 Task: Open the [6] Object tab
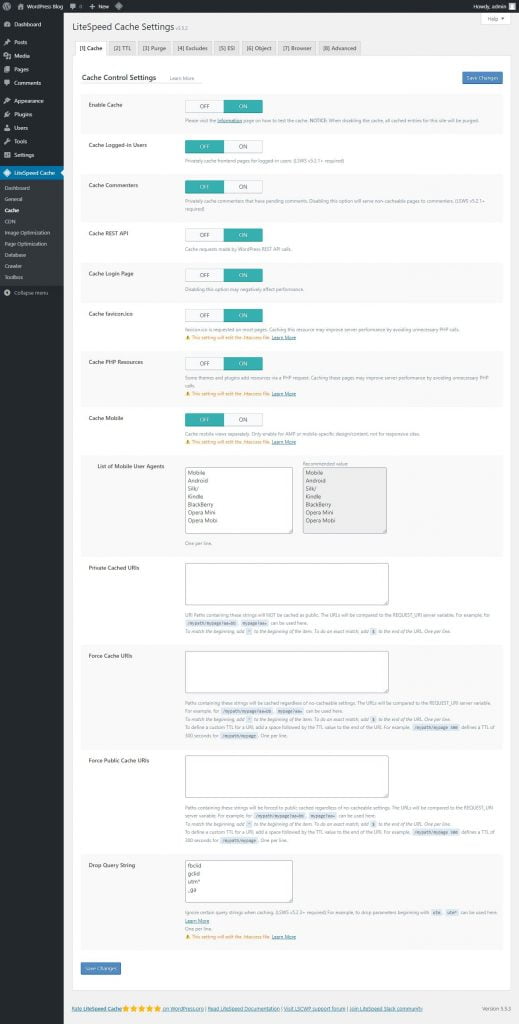click(259, 48)
